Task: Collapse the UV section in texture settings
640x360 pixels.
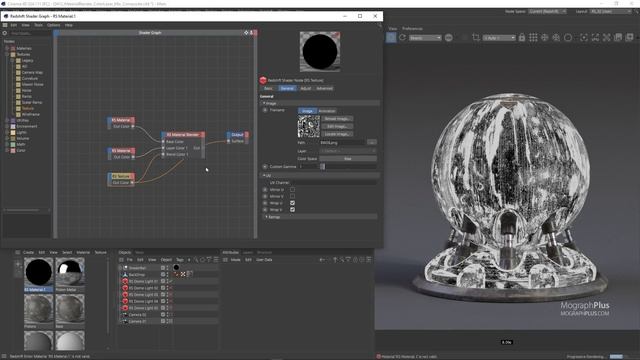Action: 264,176
